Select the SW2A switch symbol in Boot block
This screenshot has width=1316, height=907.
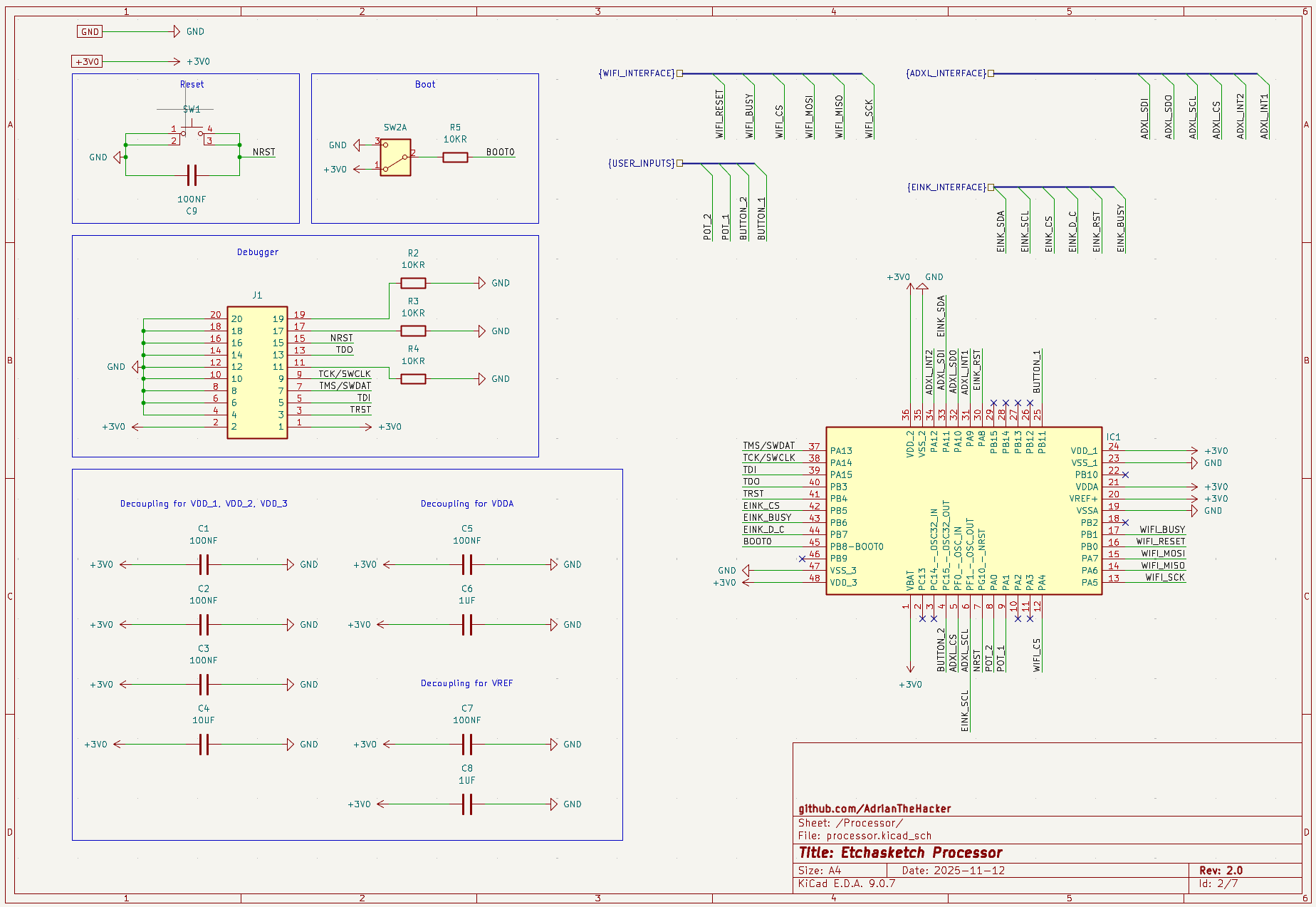pos(395,157)
